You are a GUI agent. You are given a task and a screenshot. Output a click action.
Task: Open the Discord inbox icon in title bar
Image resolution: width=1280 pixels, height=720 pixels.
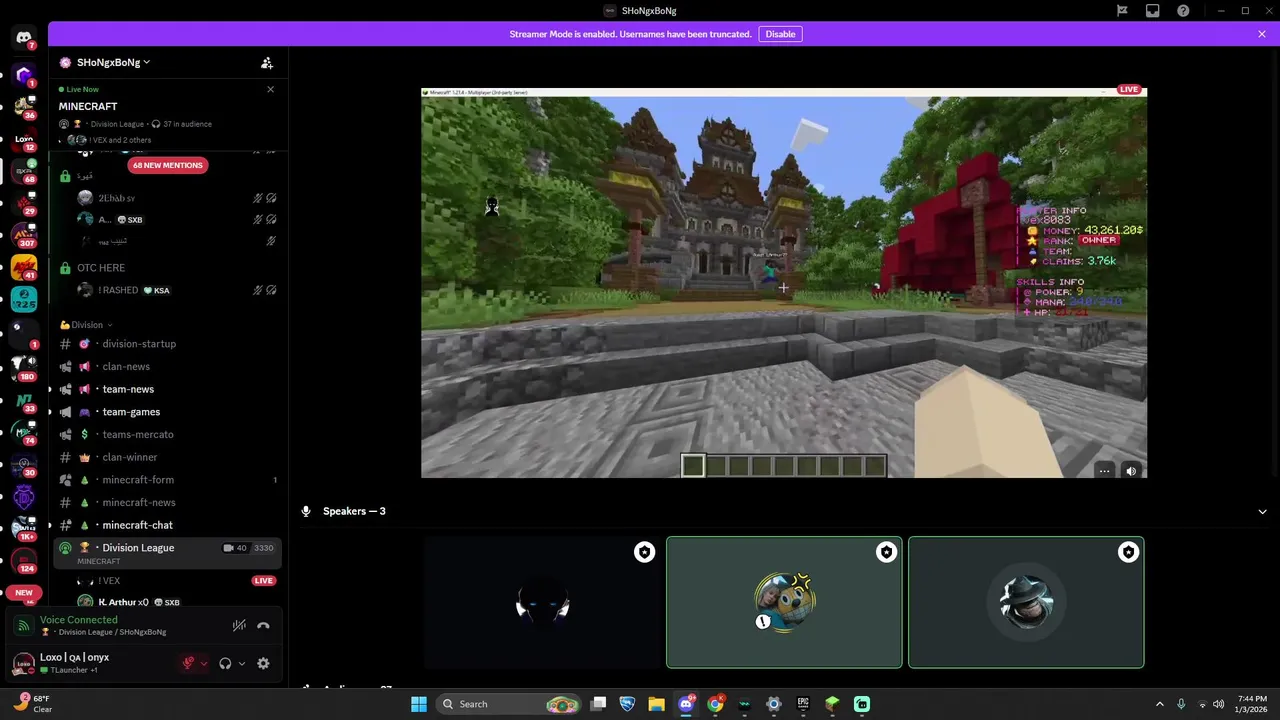pyautogui.click(x=1152, y=11)
